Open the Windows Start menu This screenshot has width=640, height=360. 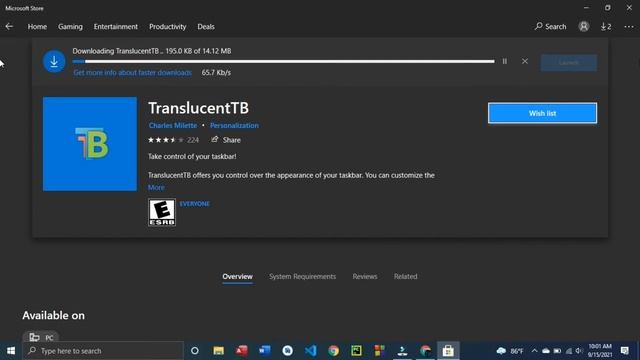tap(11, 351)
